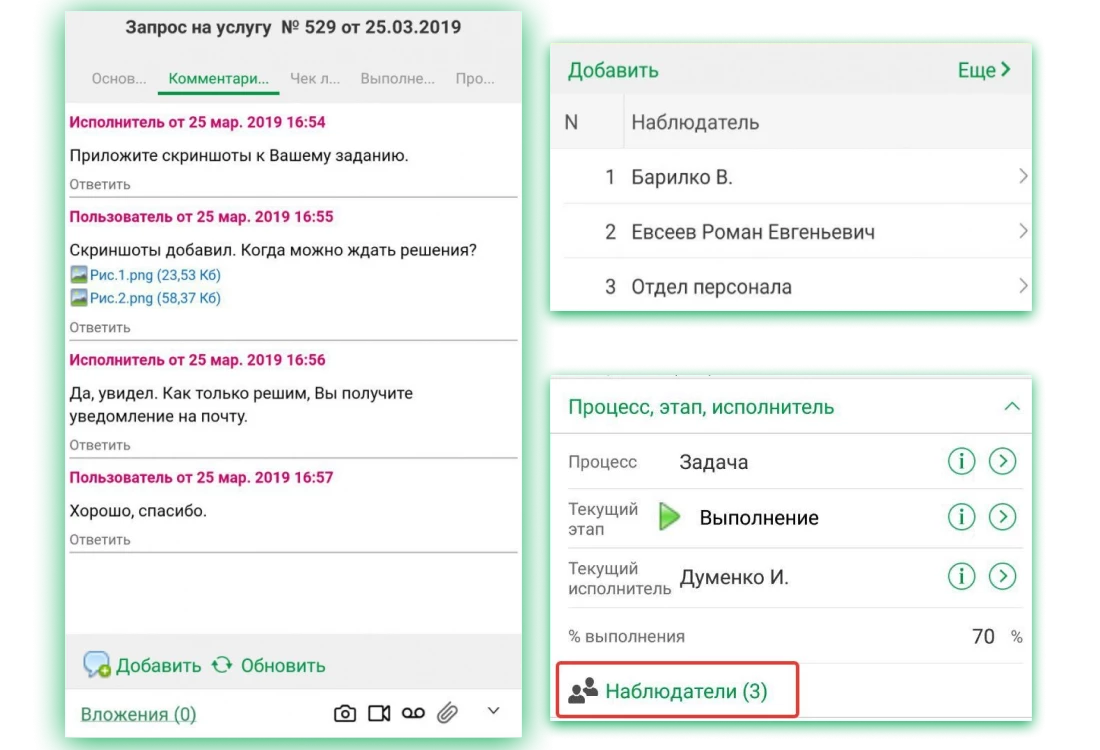Image resolution: width=1100 pixels, height=750 pixels.
Task: Click Добавить comment button
Action: [x=142, y=665]
